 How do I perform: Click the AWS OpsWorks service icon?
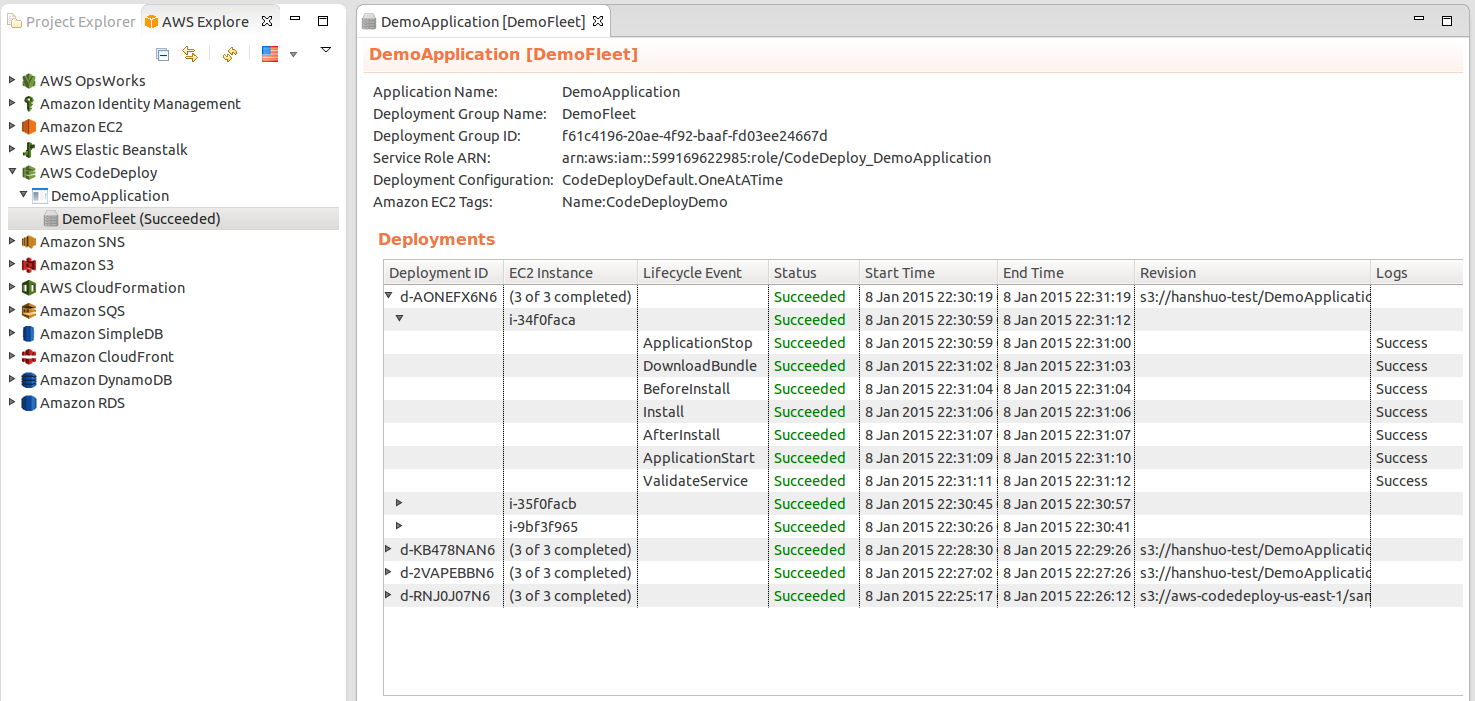[x=29, y=81]
